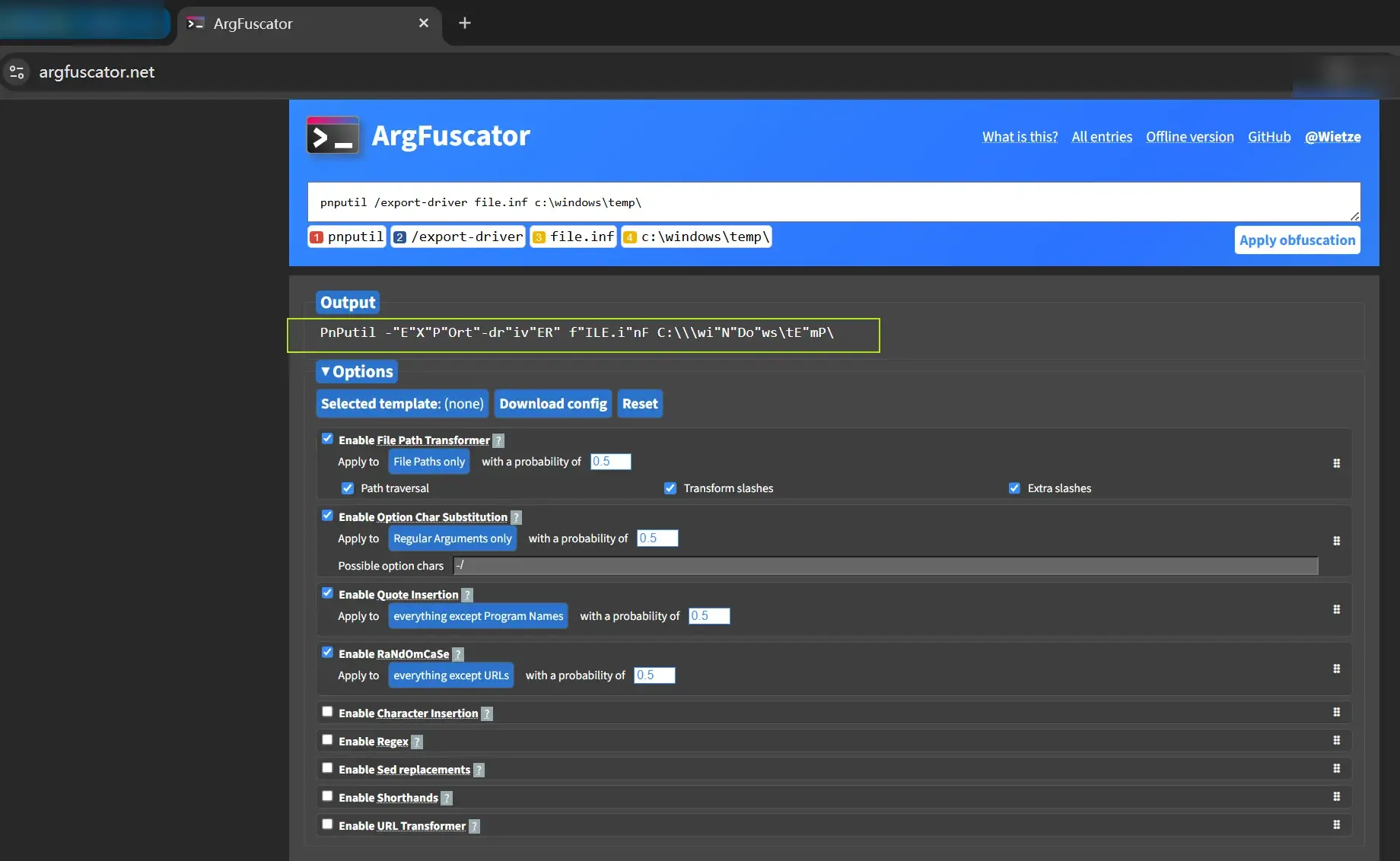Click the Apply obfuscation button
1400x861 pixels.
click(x=1297, y=240)
